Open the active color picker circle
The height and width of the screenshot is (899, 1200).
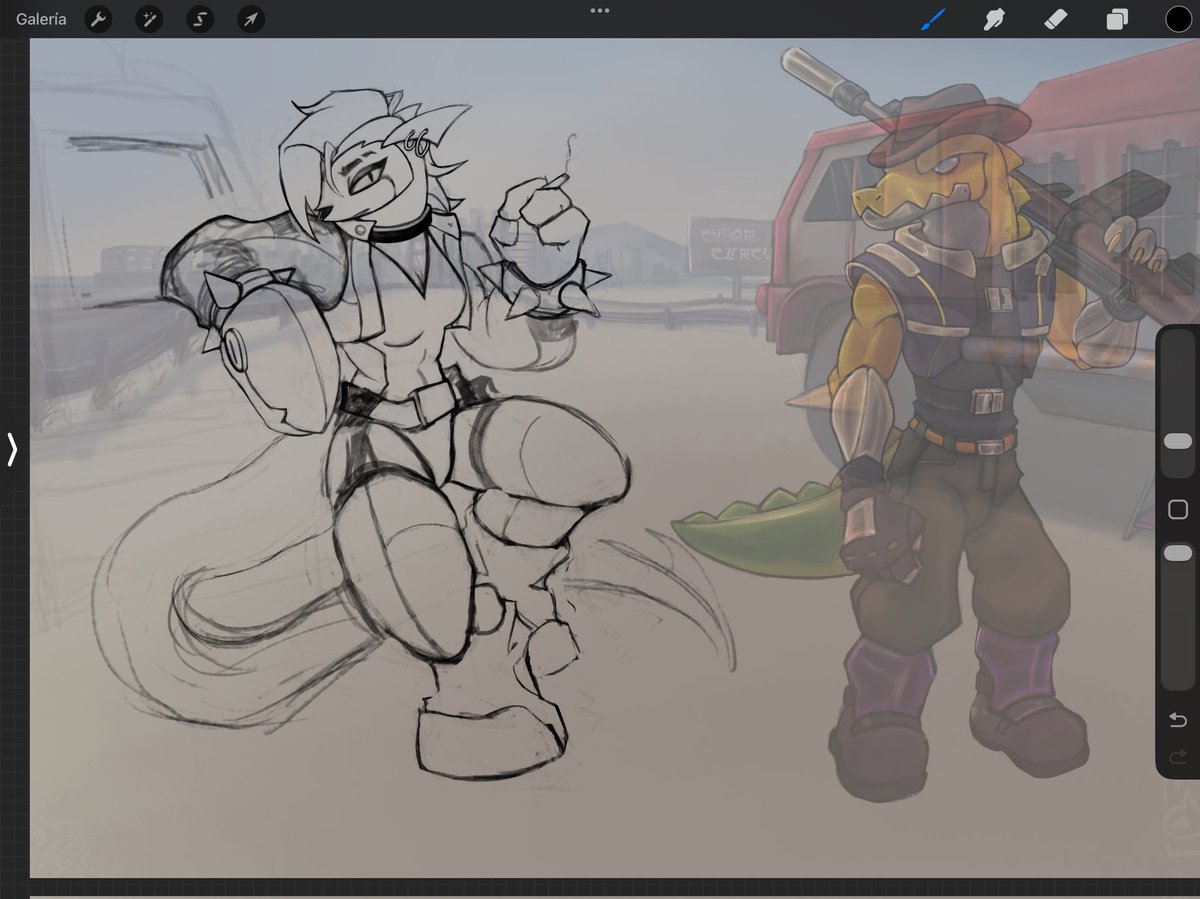pos(1178,18)
